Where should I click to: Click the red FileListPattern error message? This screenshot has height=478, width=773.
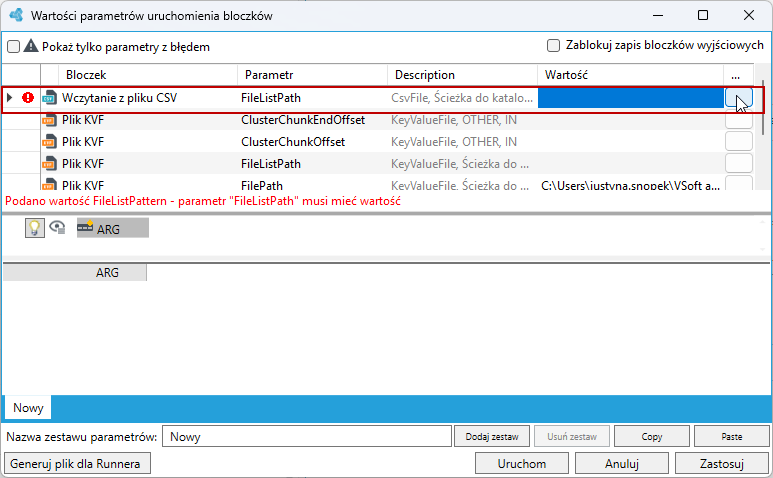[x=203, y=201]
